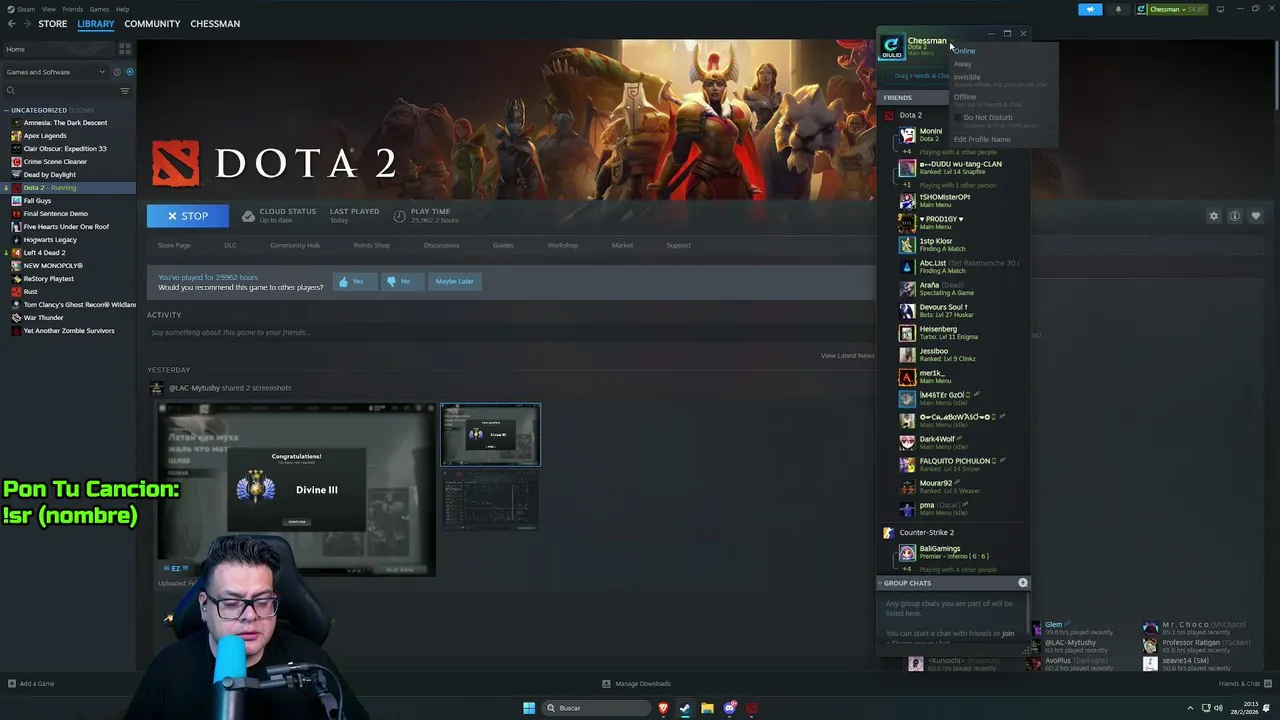The image size is (1280, 720).
Task: Set status to Away
Action: tap(962, 64)
